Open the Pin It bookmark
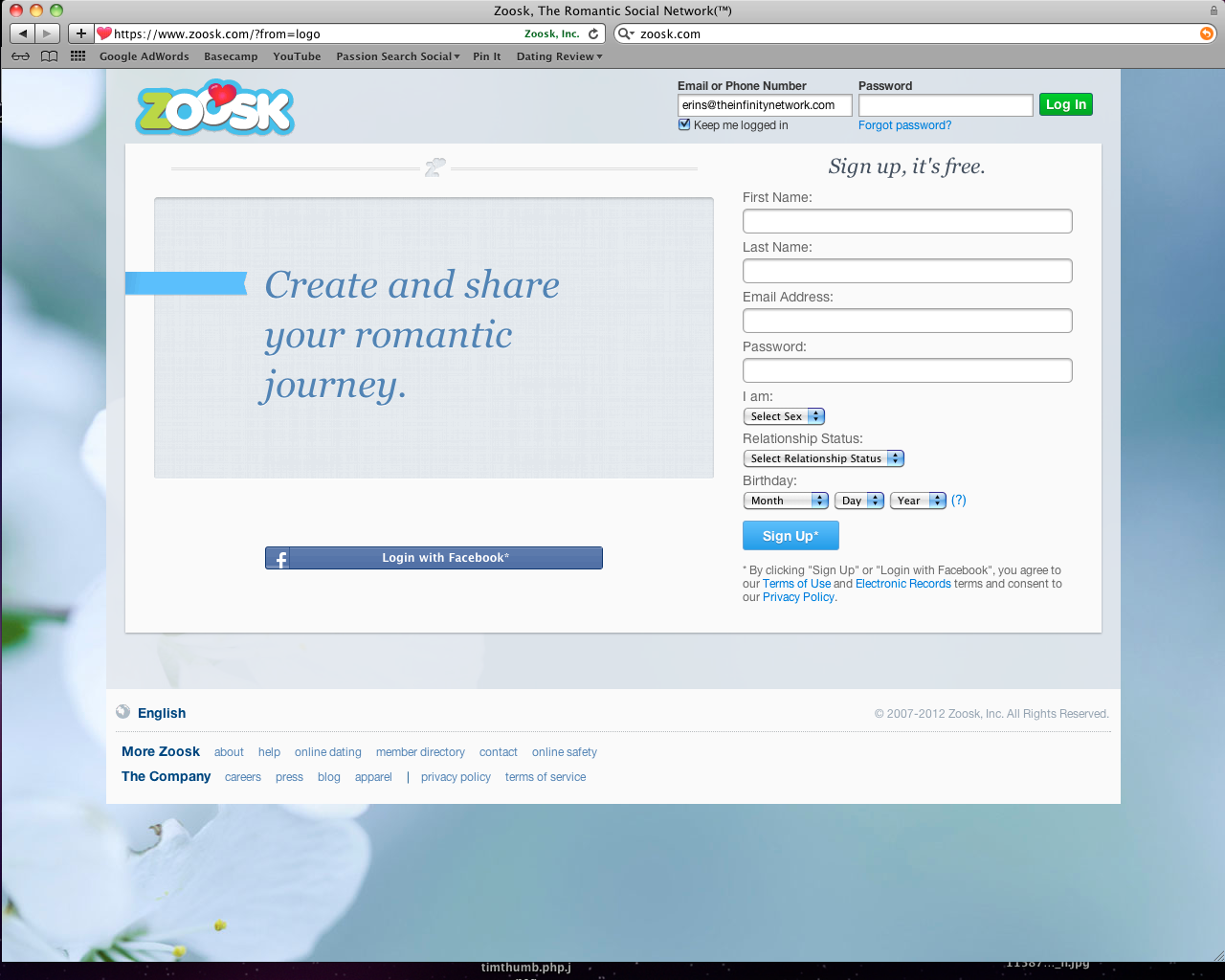 (x=487, y=56)
